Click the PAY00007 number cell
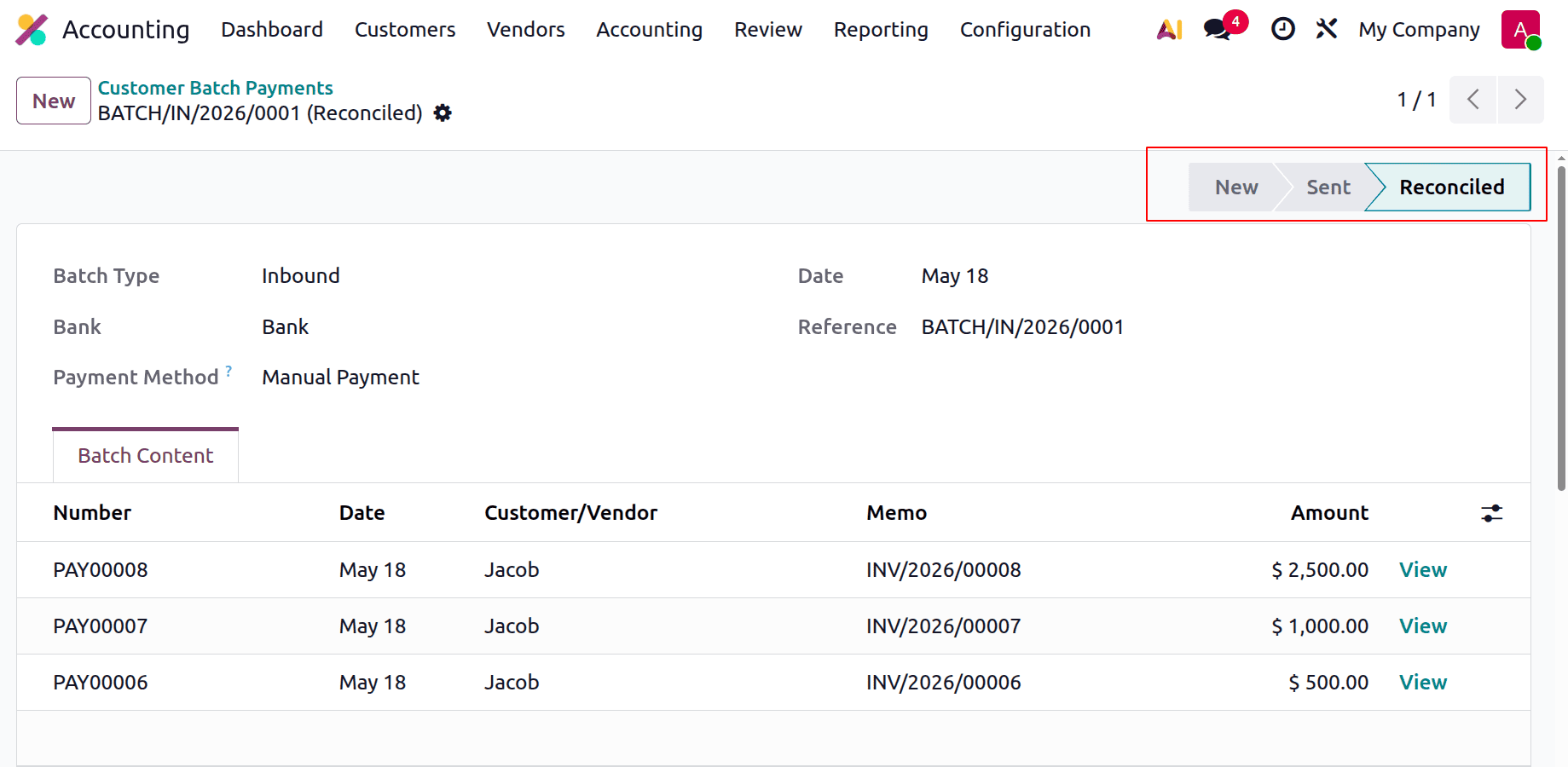The height and width of the screenshot is (767, 1568). point(101,626)
